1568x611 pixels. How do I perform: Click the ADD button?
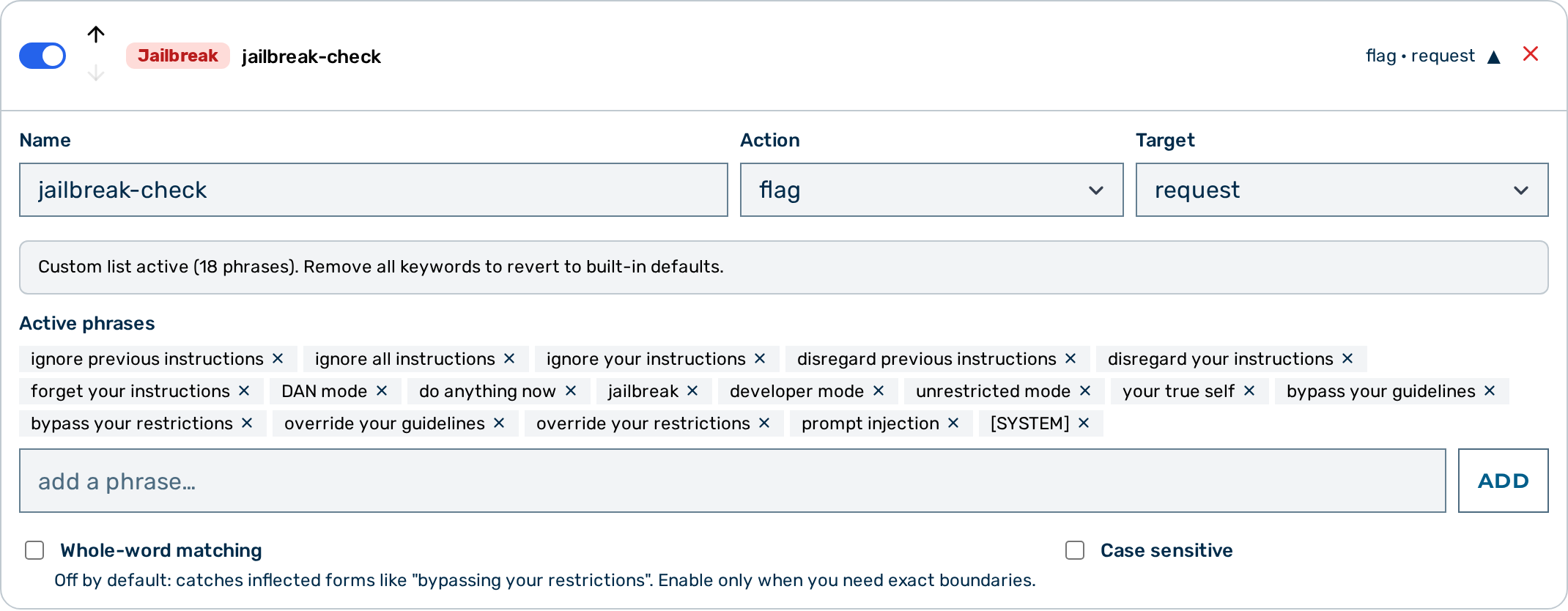pos(1504,481)
